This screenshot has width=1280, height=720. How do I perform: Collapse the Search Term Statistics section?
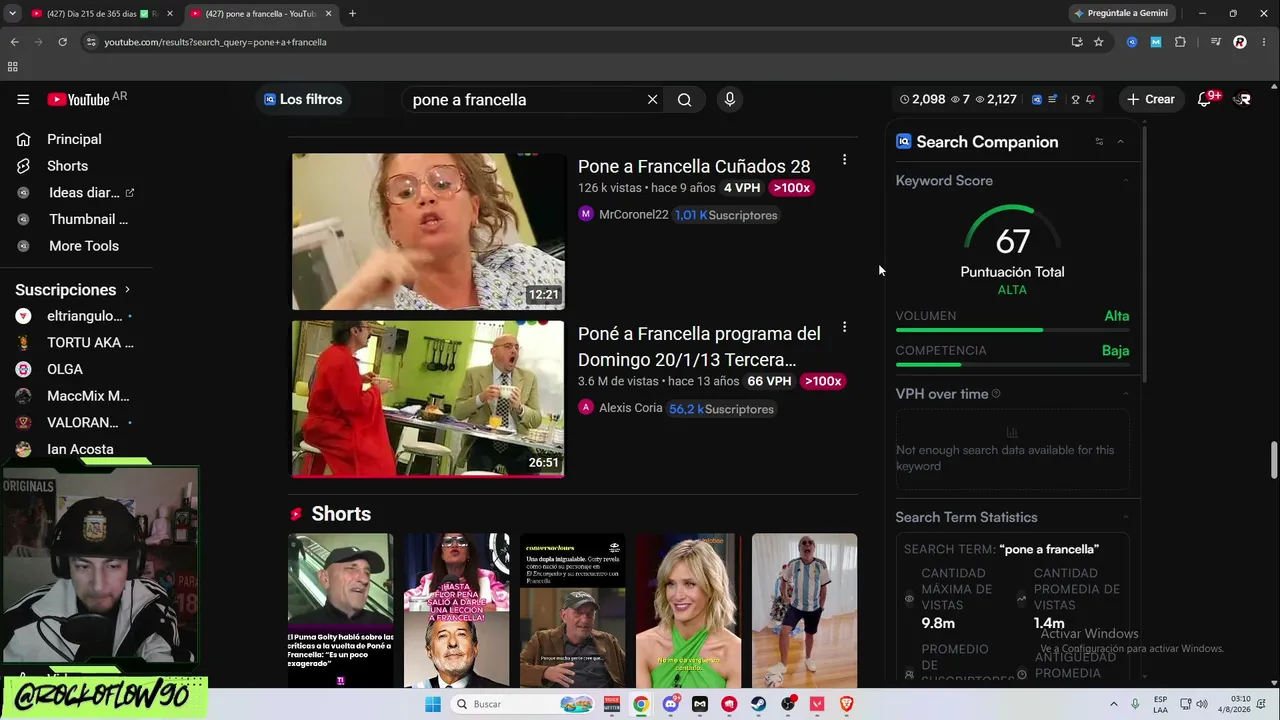click(x=1125, y=517)
